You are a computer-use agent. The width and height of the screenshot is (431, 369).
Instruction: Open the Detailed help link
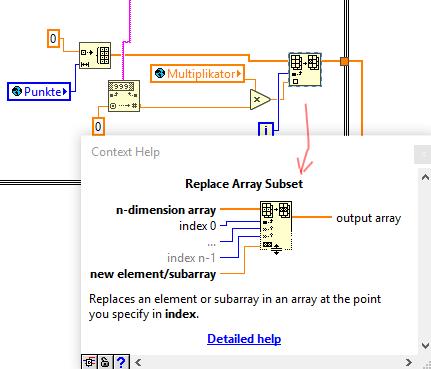244,339
